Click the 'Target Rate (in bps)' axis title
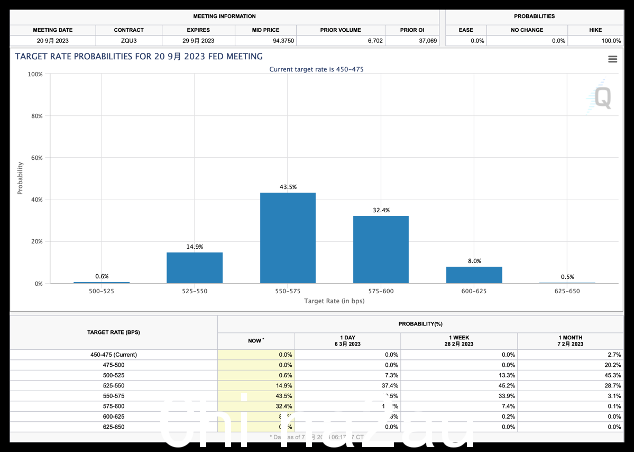 pyautogui.click(x=334, y=301)
